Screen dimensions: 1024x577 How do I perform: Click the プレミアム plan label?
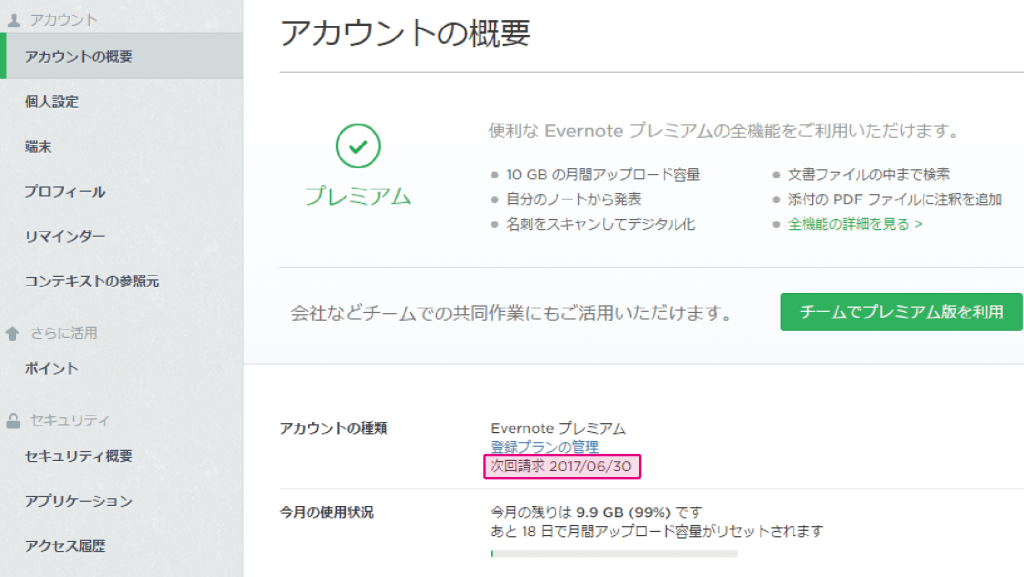tap(358, 196)
